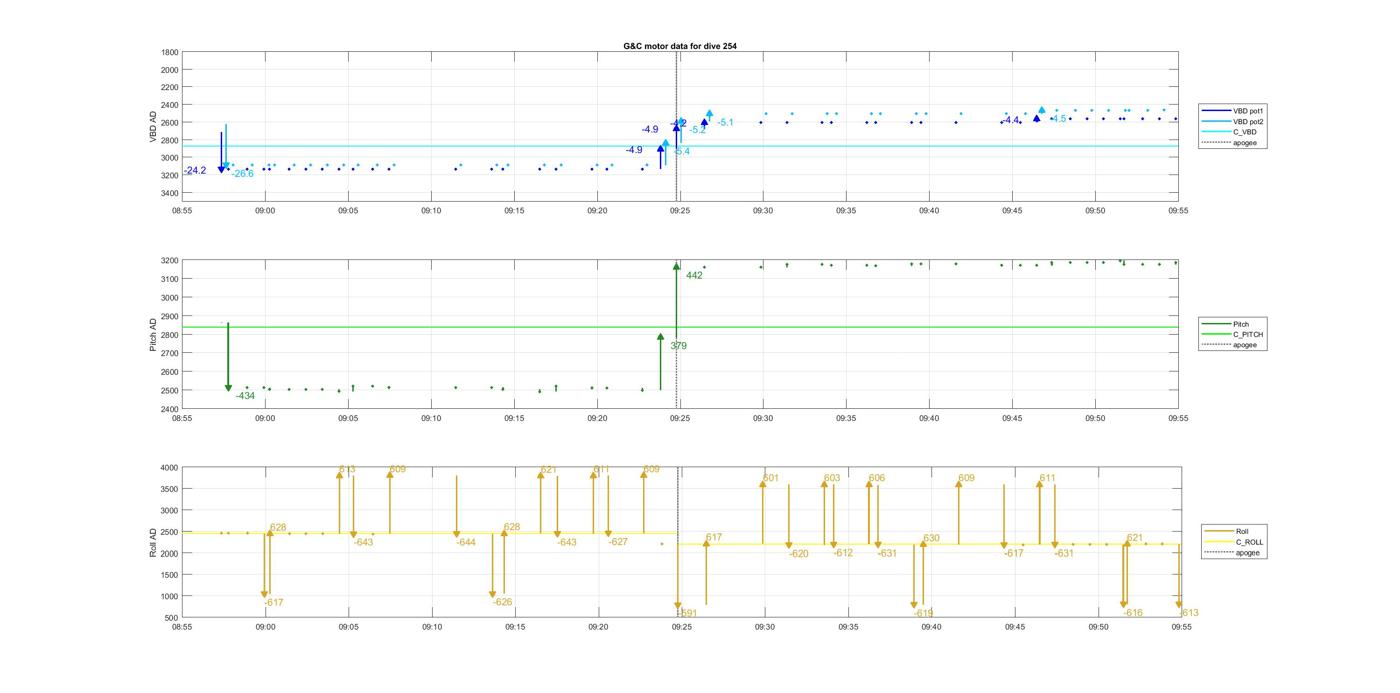Click the 'Roll AD' y-axis label

point(154,541)
